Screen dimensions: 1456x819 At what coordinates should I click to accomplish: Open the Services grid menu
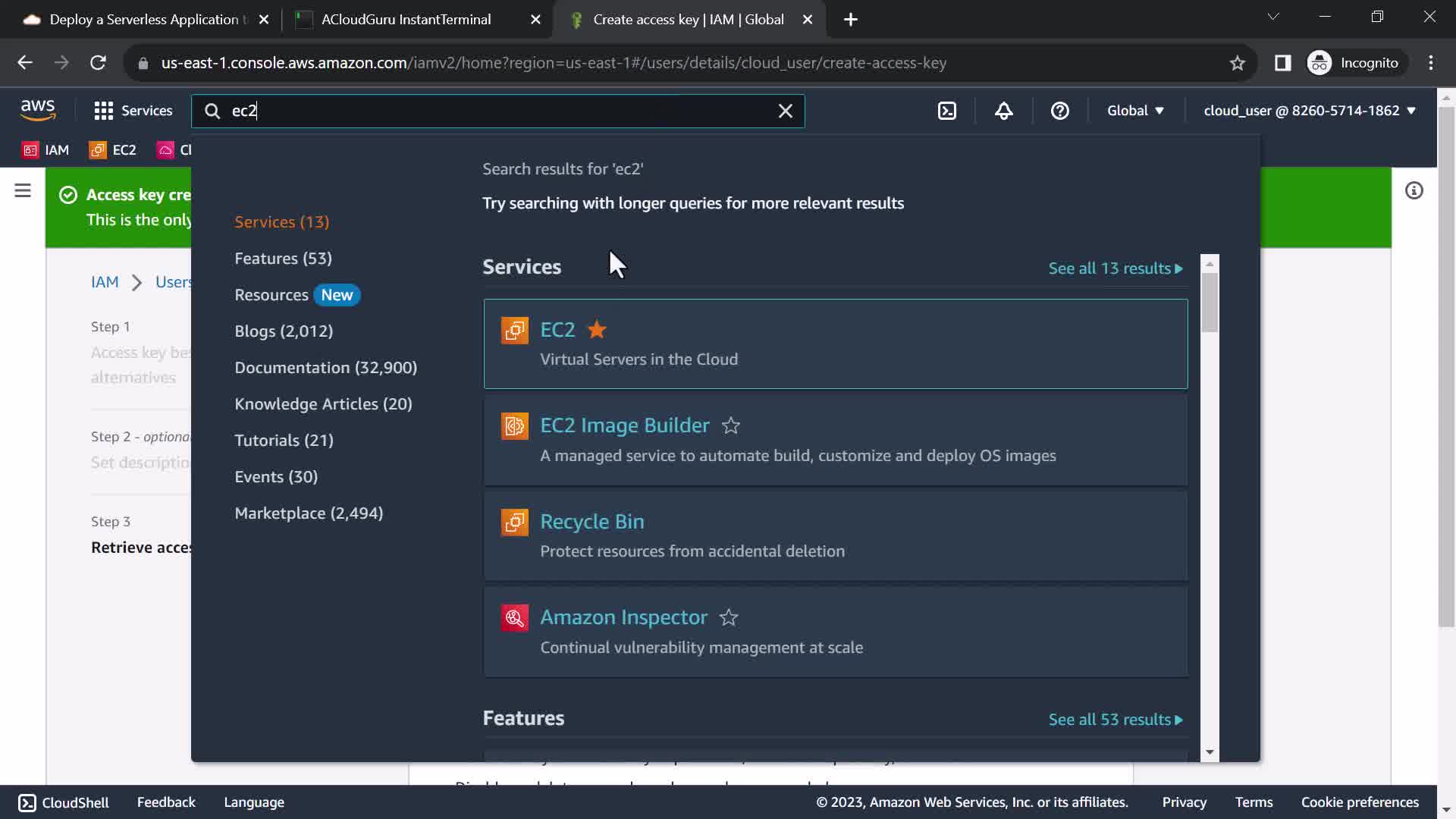tap(133, 111)
